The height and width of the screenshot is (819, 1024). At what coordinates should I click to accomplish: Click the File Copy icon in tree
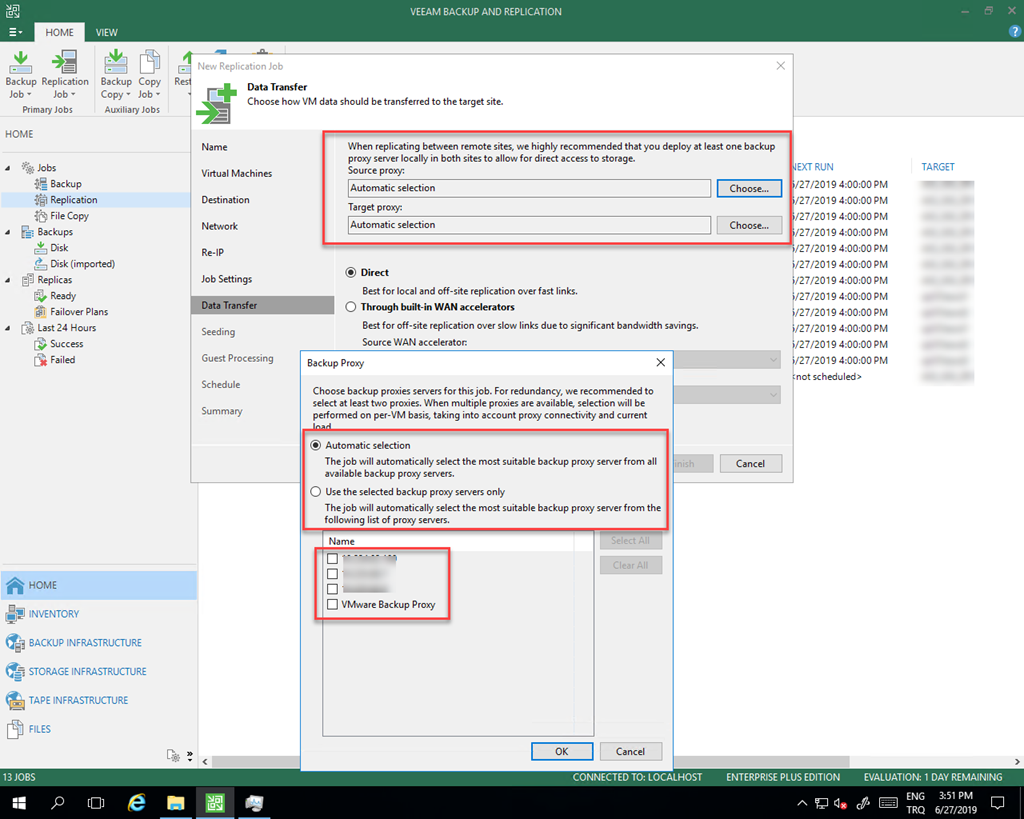tap(40, 216)
